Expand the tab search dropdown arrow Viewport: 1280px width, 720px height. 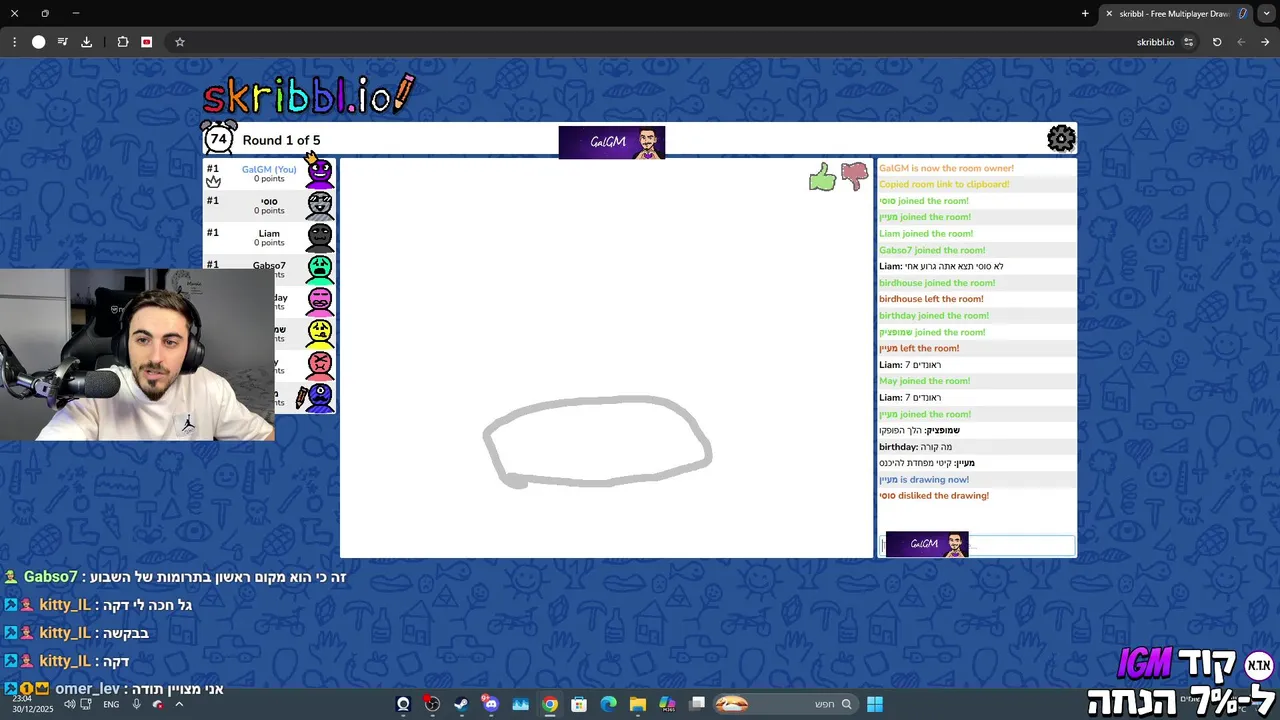click(x=1268, y=13)
